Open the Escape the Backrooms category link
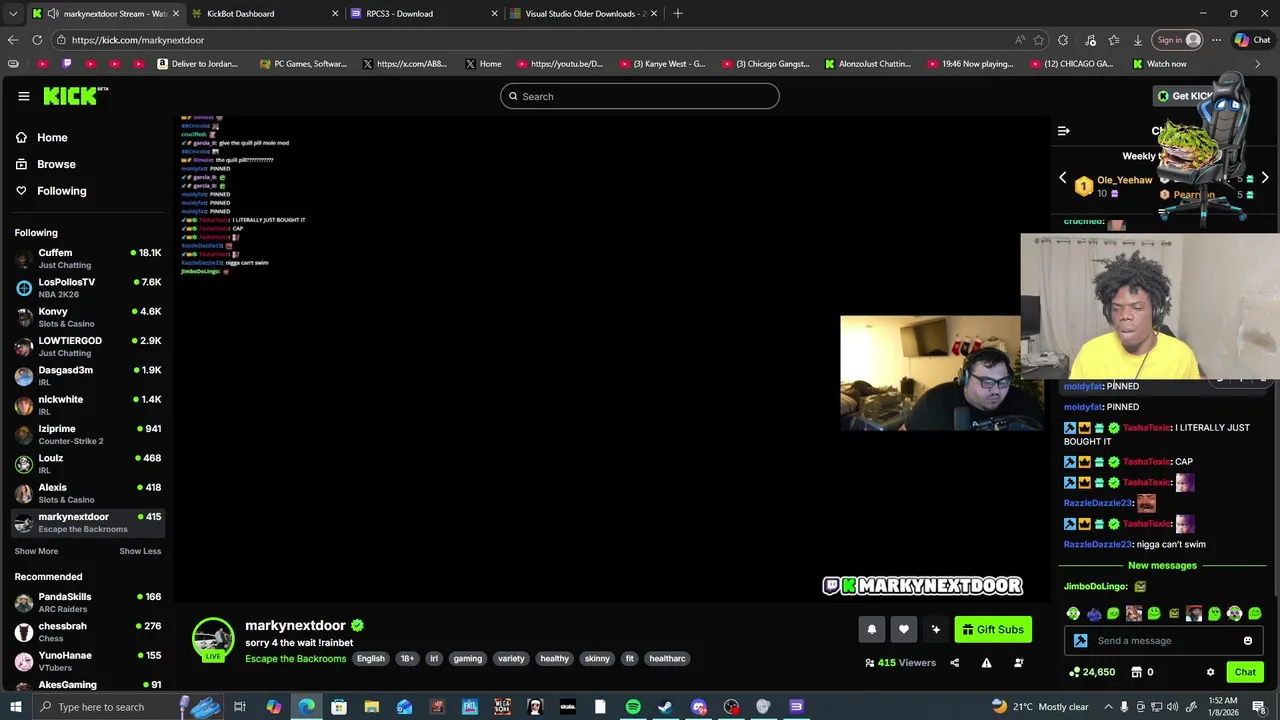This screenshot has width=1280, height=720. click(296, 659)
